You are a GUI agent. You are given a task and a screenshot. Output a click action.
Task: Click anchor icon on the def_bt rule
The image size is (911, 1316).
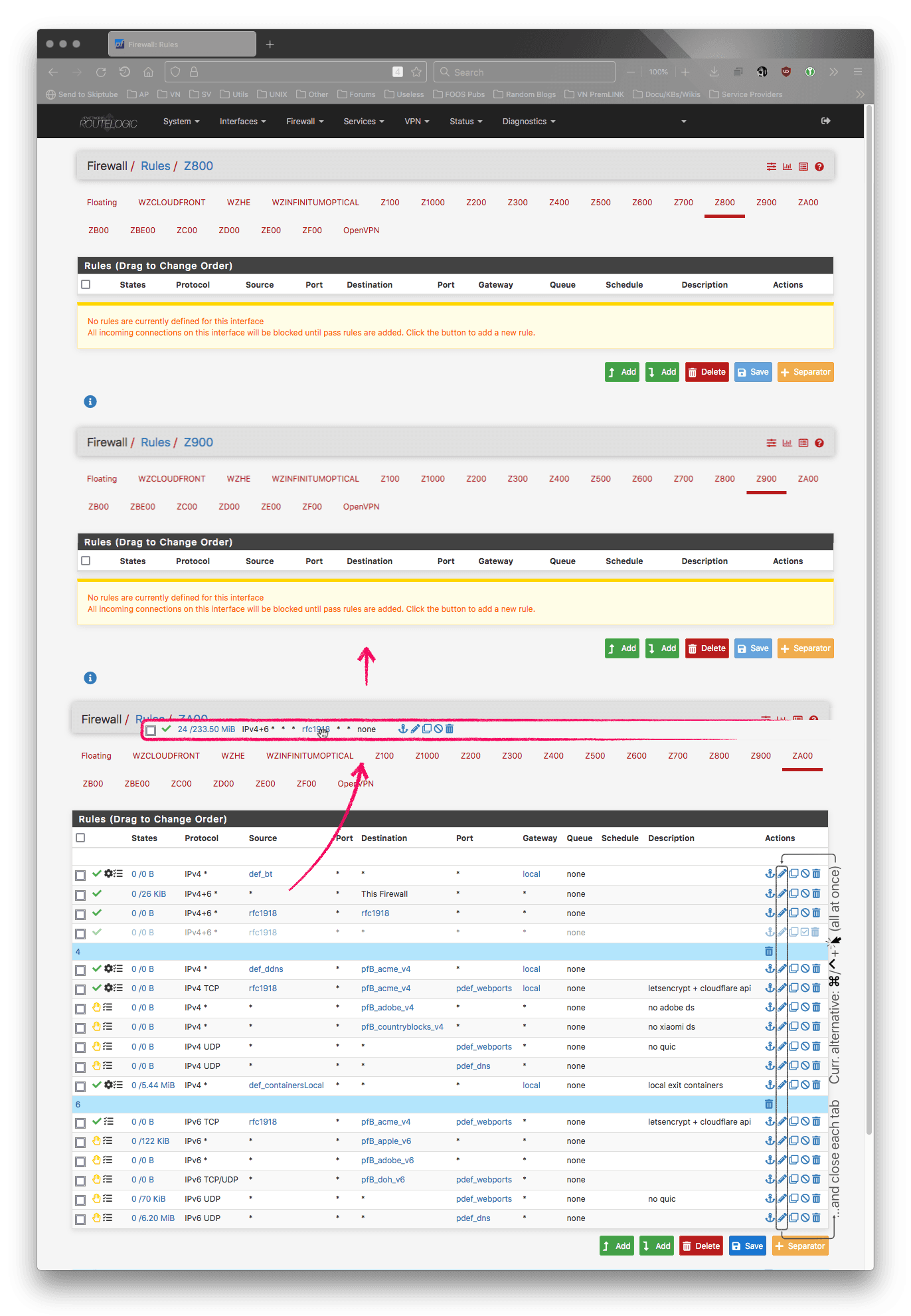click(770, 874)
